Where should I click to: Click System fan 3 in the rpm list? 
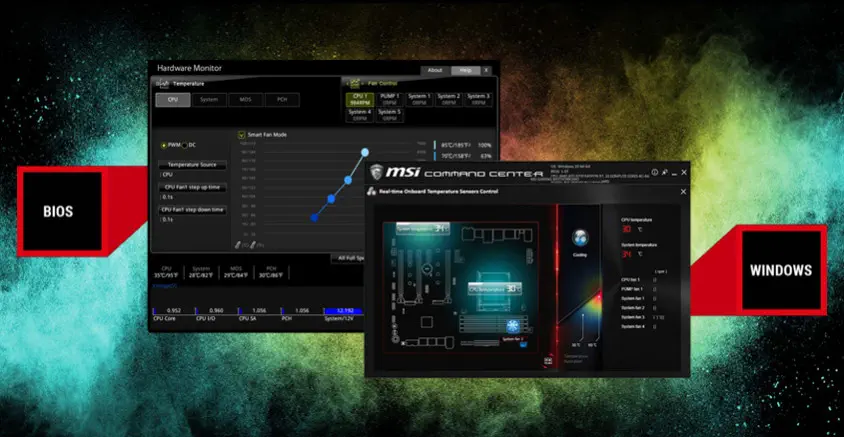click(633, 317)
